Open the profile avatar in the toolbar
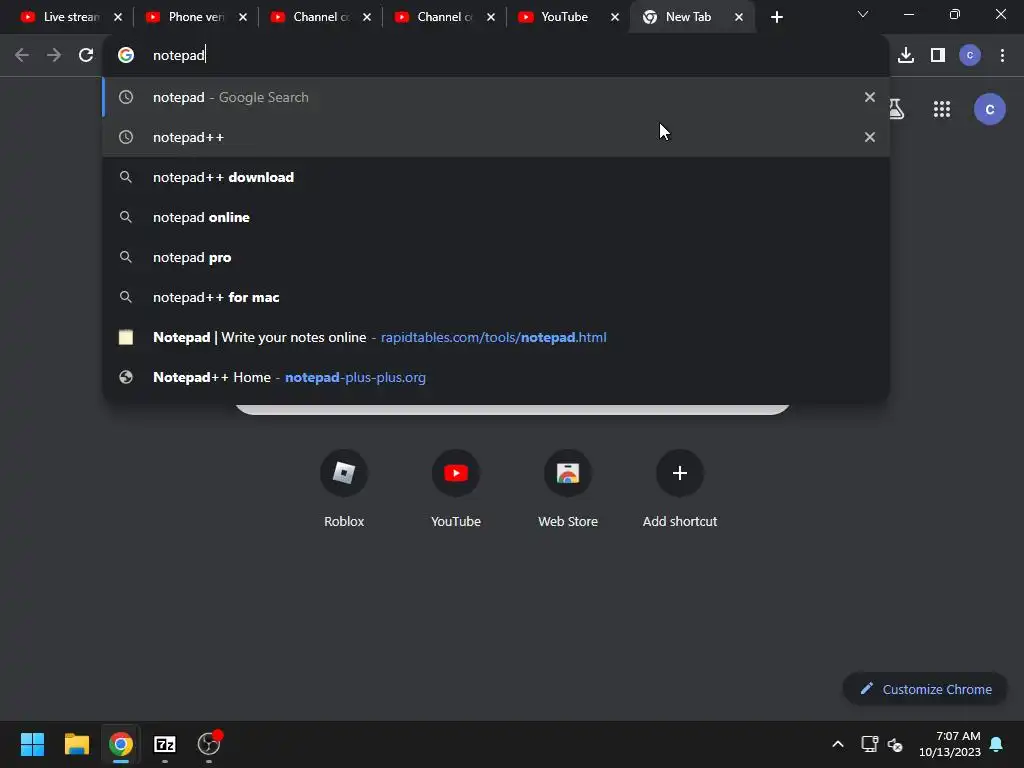The height and width of the screenshot is (768, 1024). pos(970,56)
